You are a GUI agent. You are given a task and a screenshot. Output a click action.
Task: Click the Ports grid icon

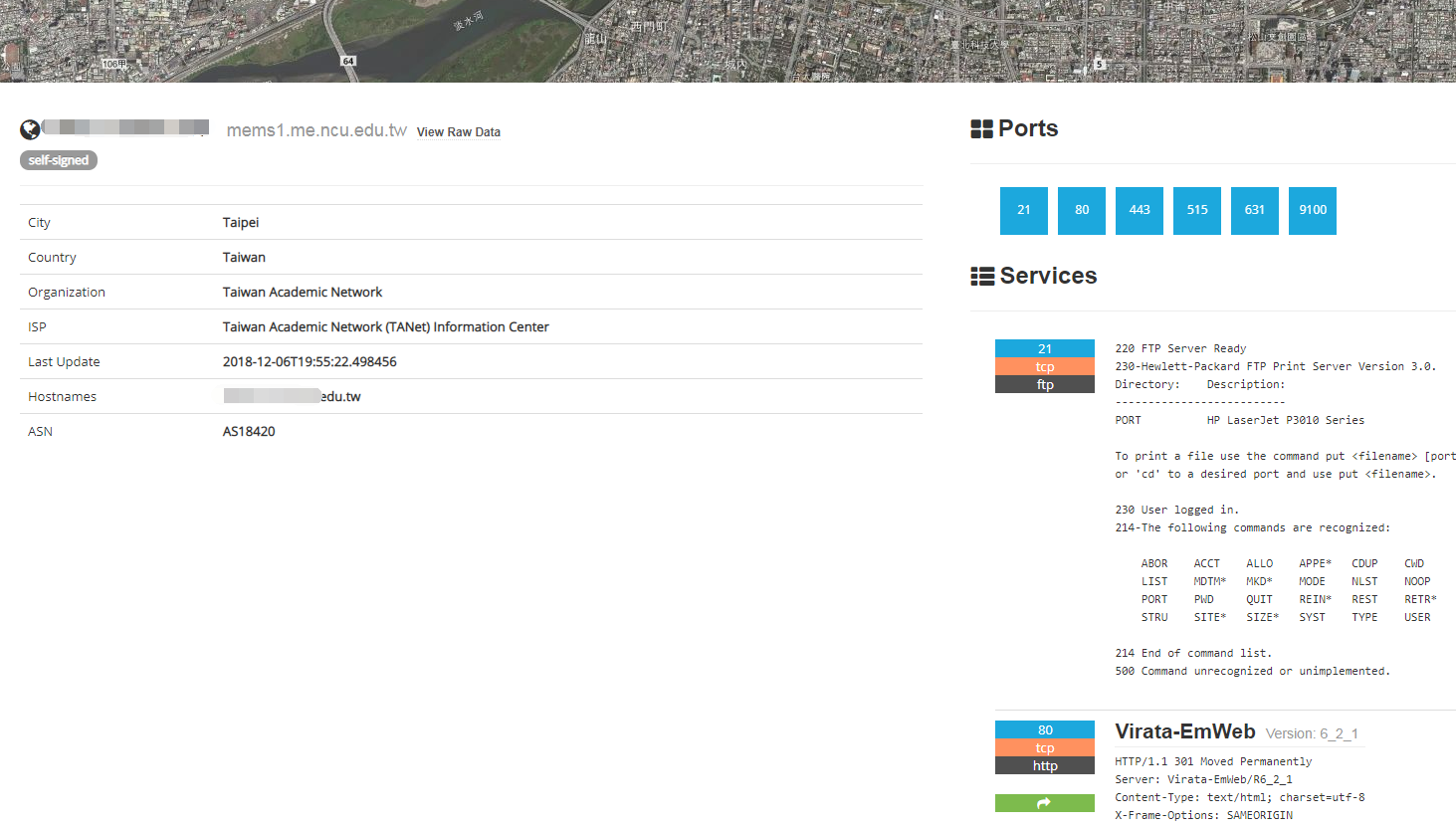click(981, 129)
